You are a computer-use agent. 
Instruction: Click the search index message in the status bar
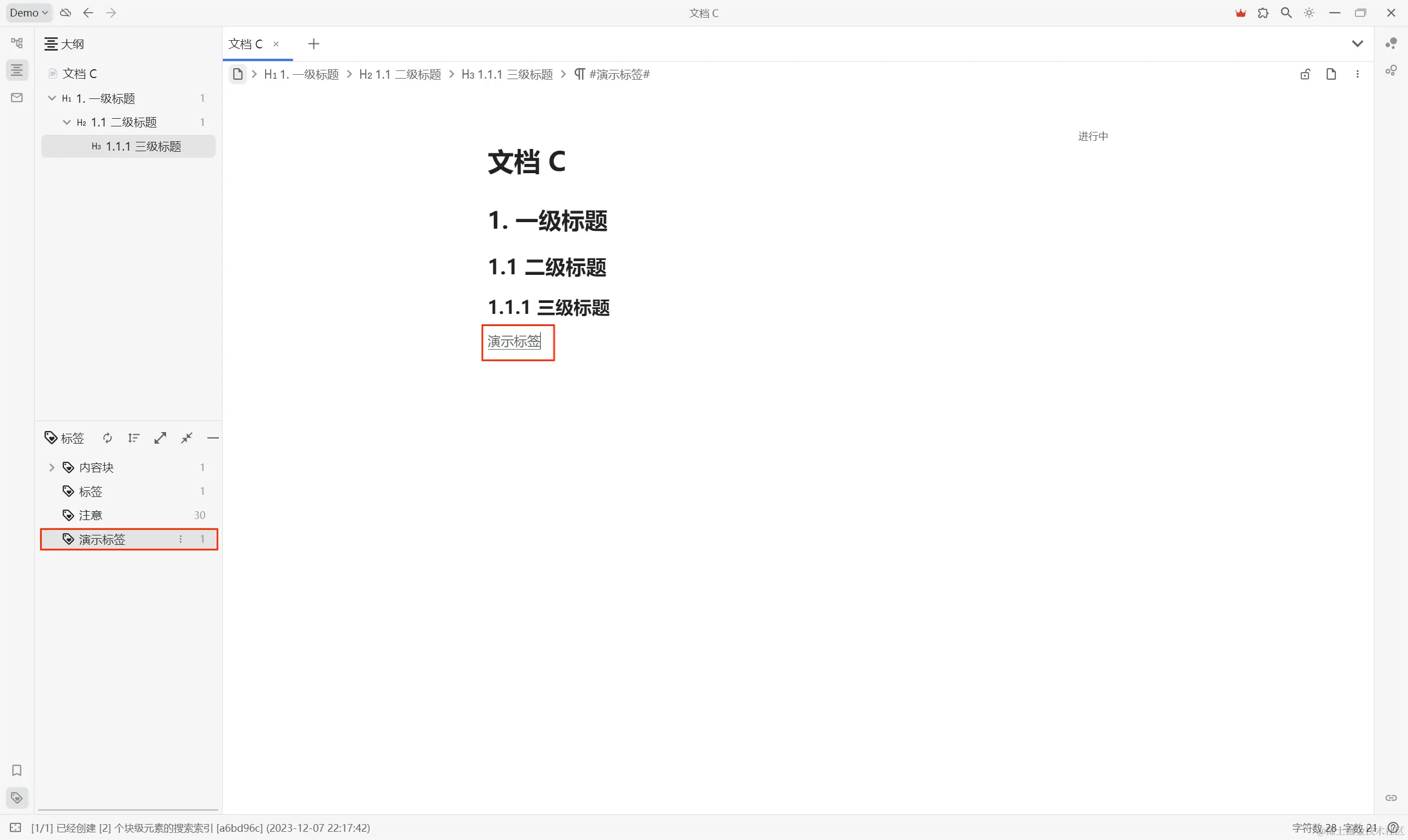point(198,827)
